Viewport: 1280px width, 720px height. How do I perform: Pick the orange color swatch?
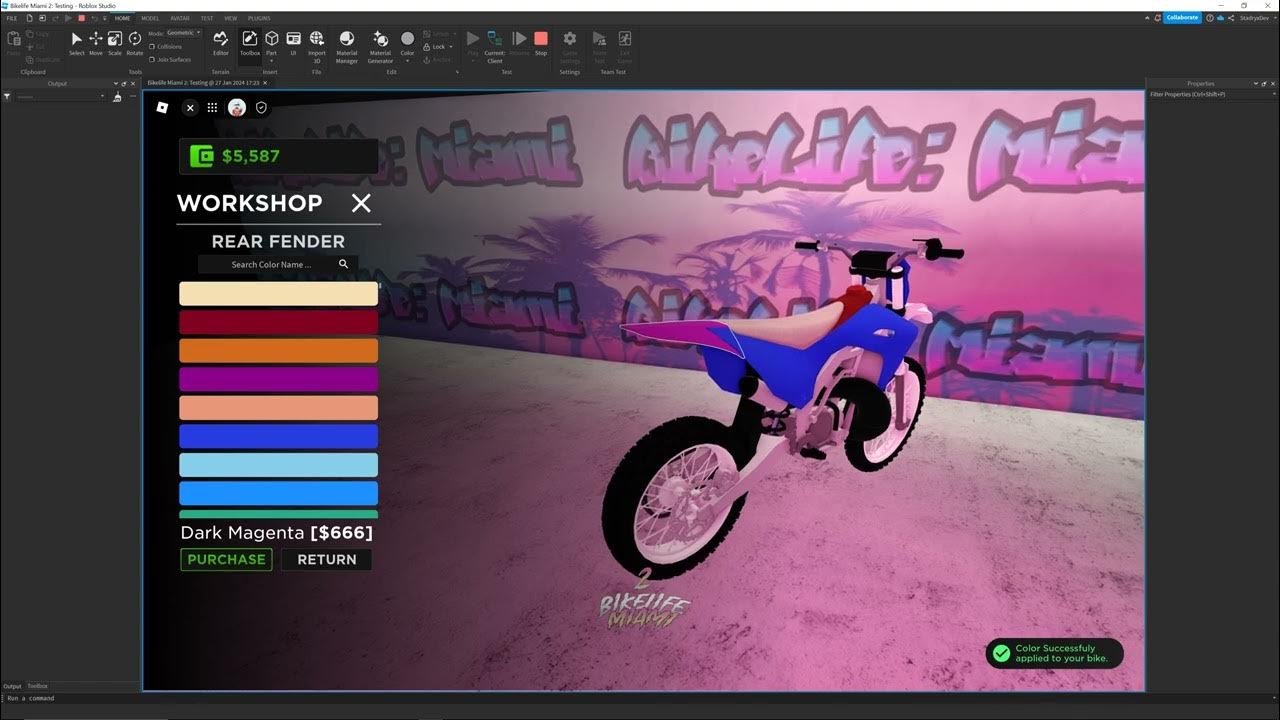pyautogui.click(x=278, y=350)
